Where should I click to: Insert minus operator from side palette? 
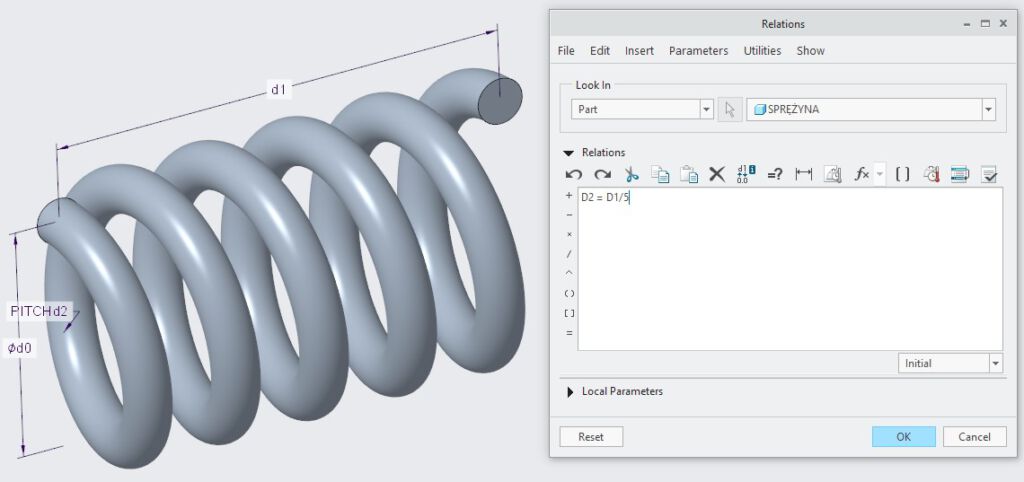pyautogui.click(x=569, y=215)
